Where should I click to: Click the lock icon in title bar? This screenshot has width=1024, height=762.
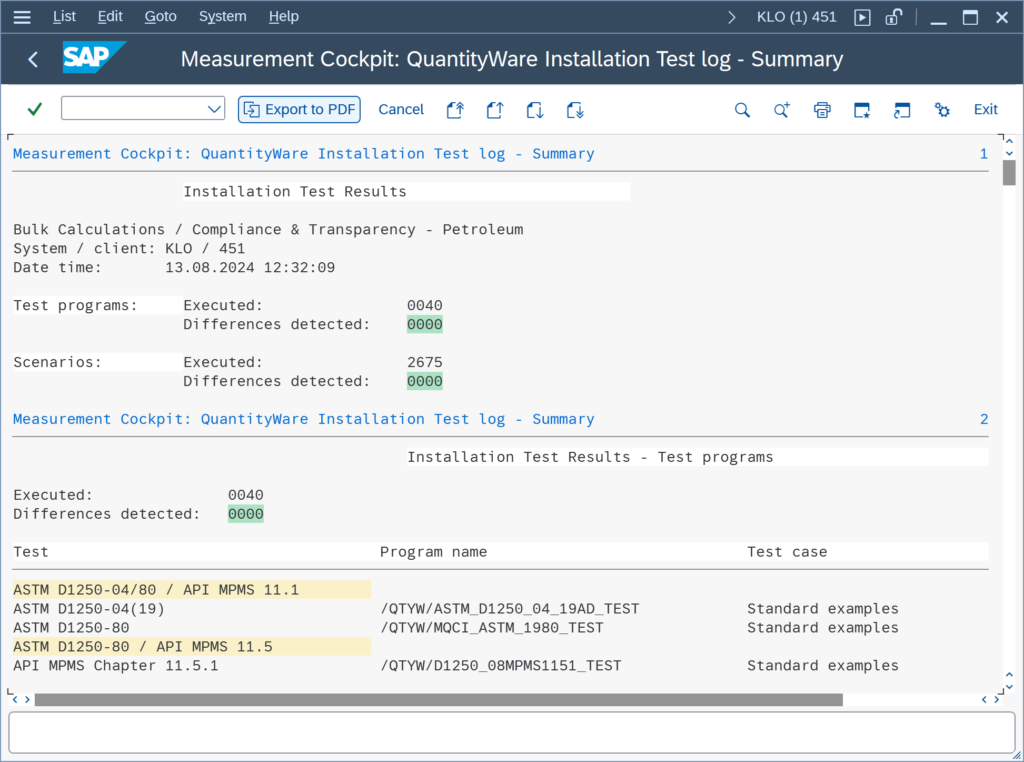[x=893, y=17]
